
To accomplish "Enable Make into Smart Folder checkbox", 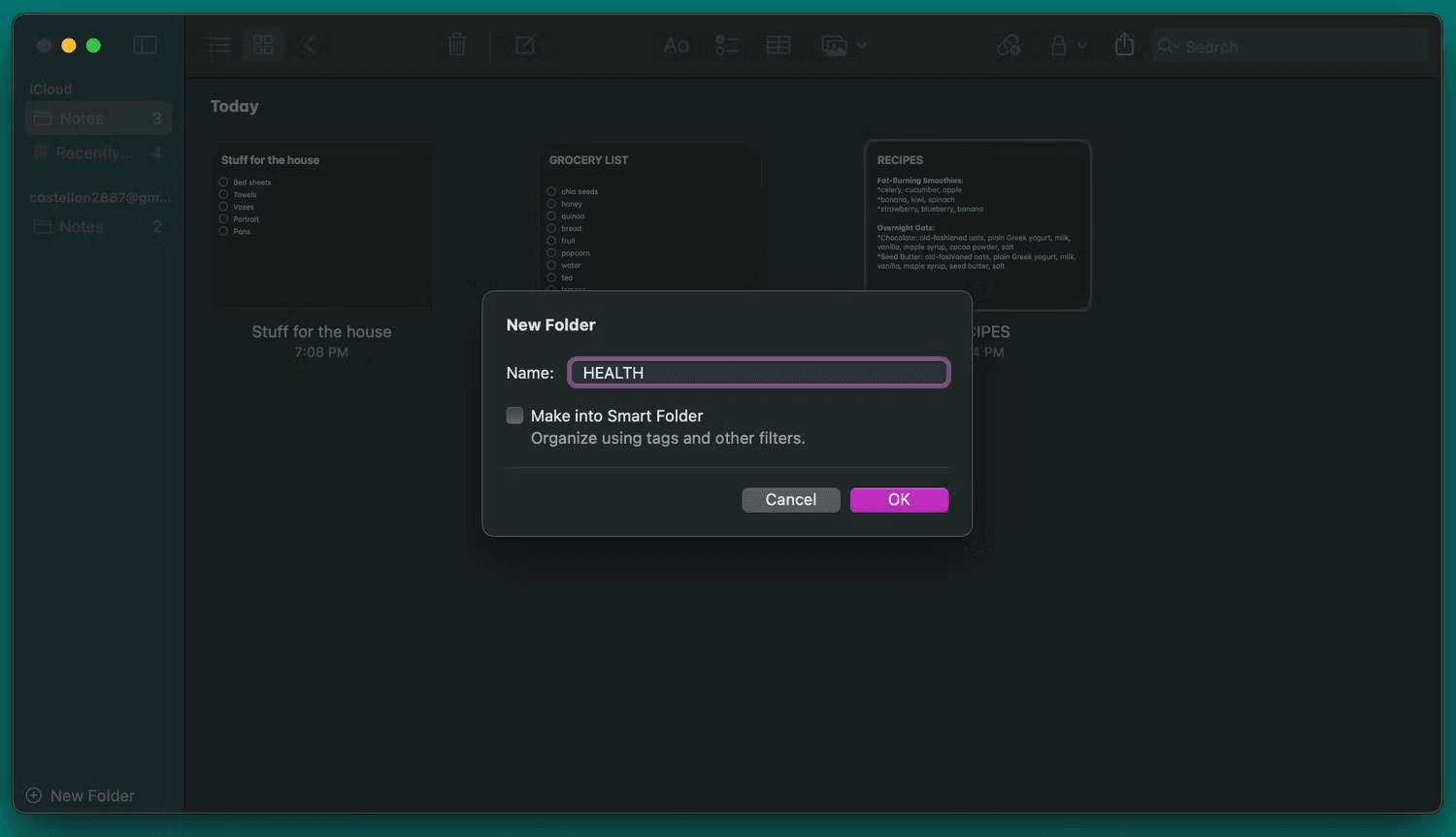I will point(514,416).
